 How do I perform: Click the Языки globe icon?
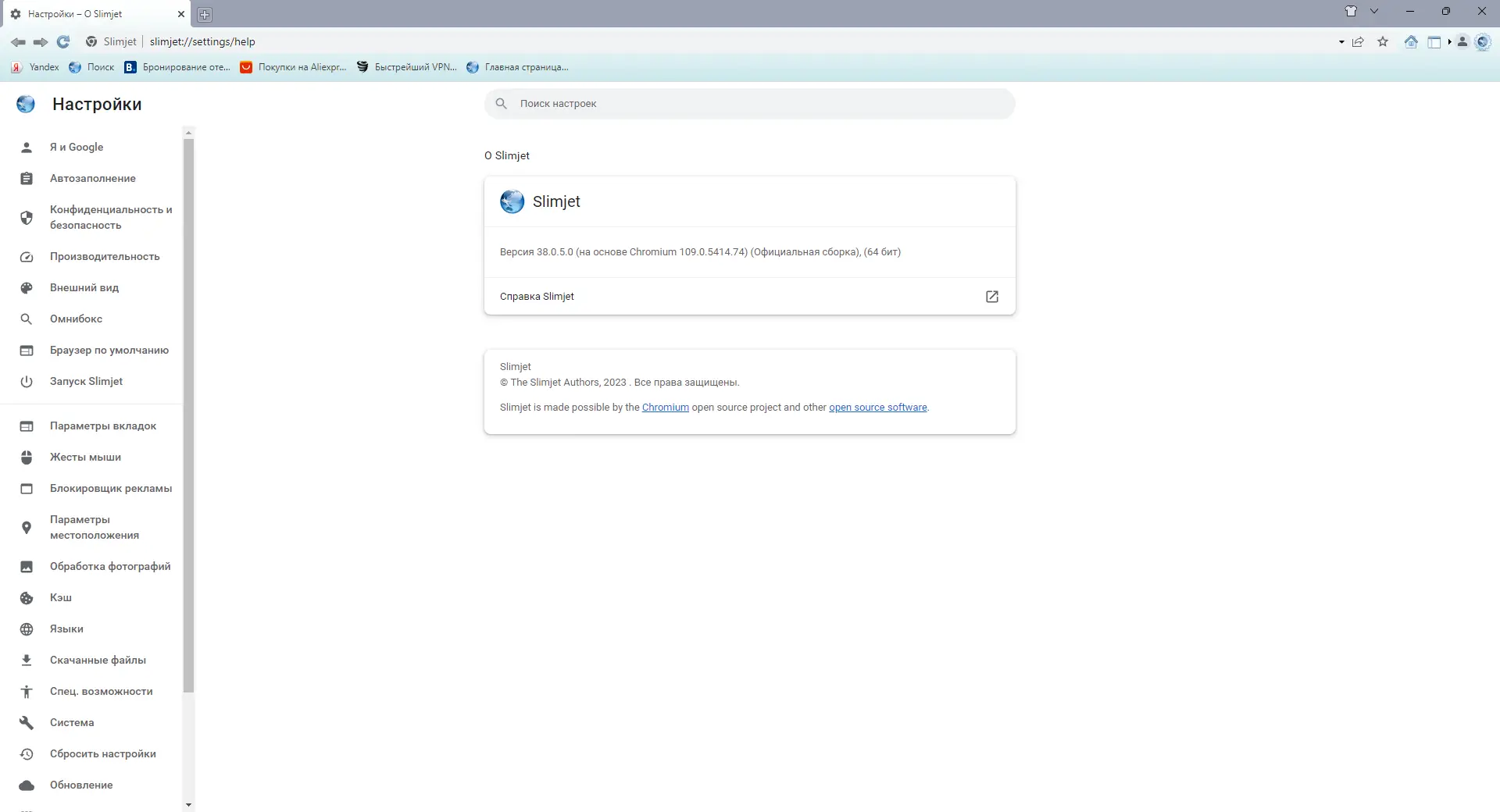point(27,629)
